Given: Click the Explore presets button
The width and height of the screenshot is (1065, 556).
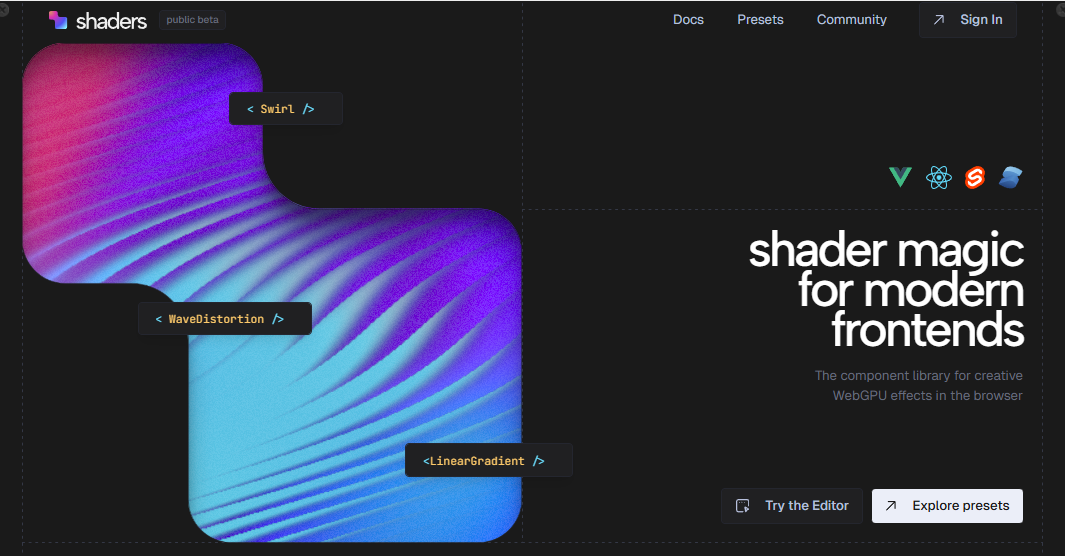Looking at the screenshot, I should click(x=947, y=506).
